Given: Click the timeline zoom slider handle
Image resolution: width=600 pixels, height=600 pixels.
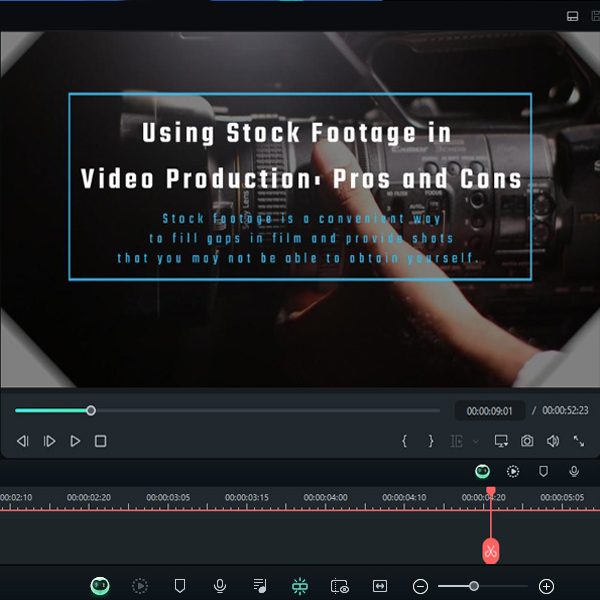Looking at the screenshot, I should click(x=474, y=586).
